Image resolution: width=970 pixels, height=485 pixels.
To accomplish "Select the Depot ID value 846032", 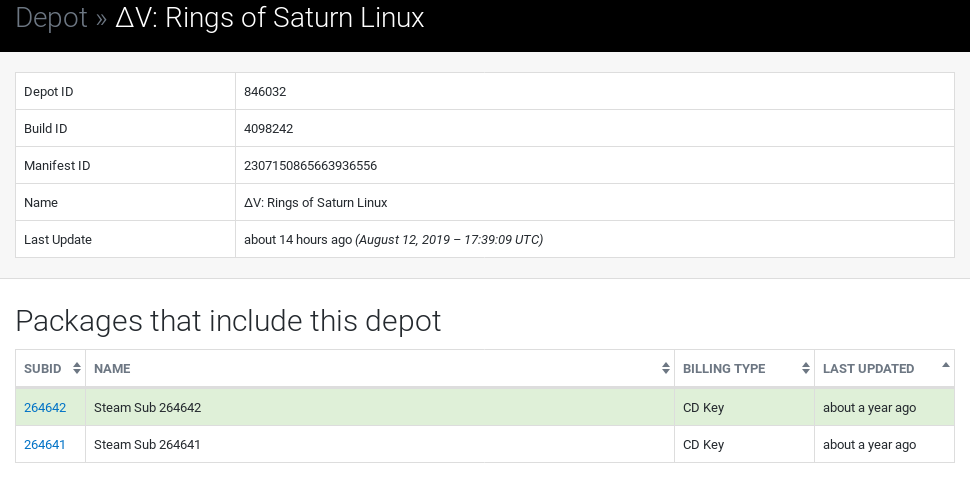I will tap(265, 92).
